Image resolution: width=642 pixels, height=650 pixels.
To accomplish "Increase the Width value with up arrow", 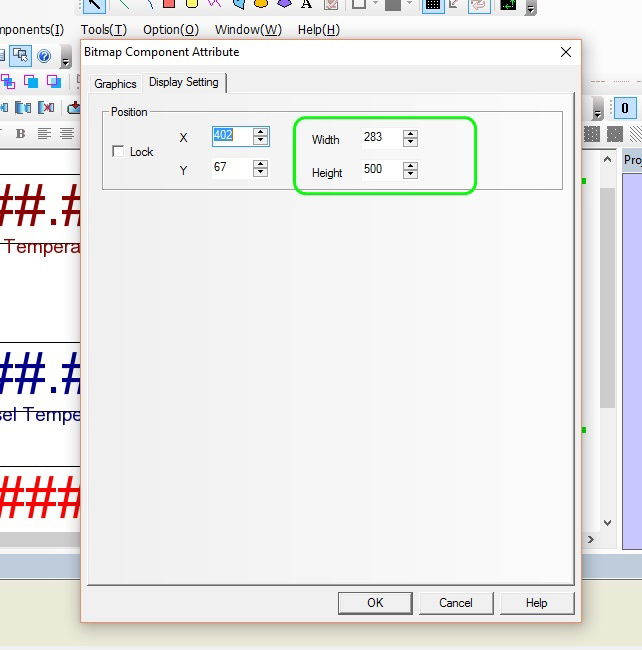I will [x=410, y=134].
